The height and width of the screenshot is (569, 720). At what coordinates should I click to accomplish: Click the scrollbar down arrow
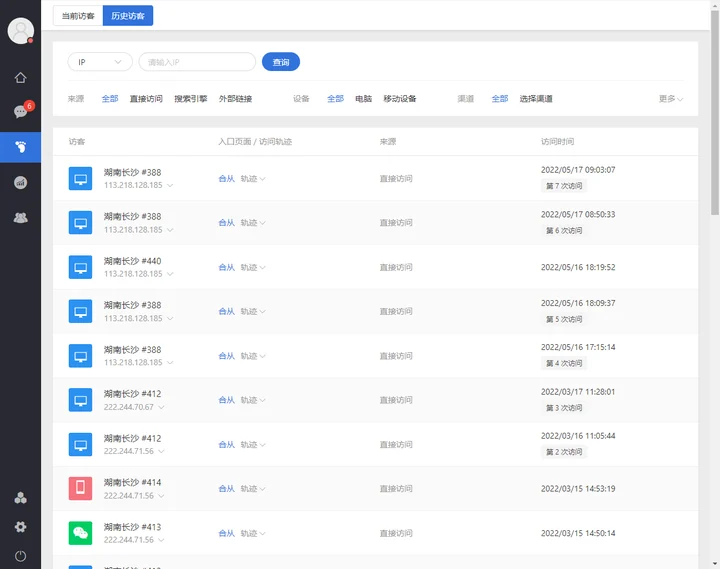pos(714,564)
